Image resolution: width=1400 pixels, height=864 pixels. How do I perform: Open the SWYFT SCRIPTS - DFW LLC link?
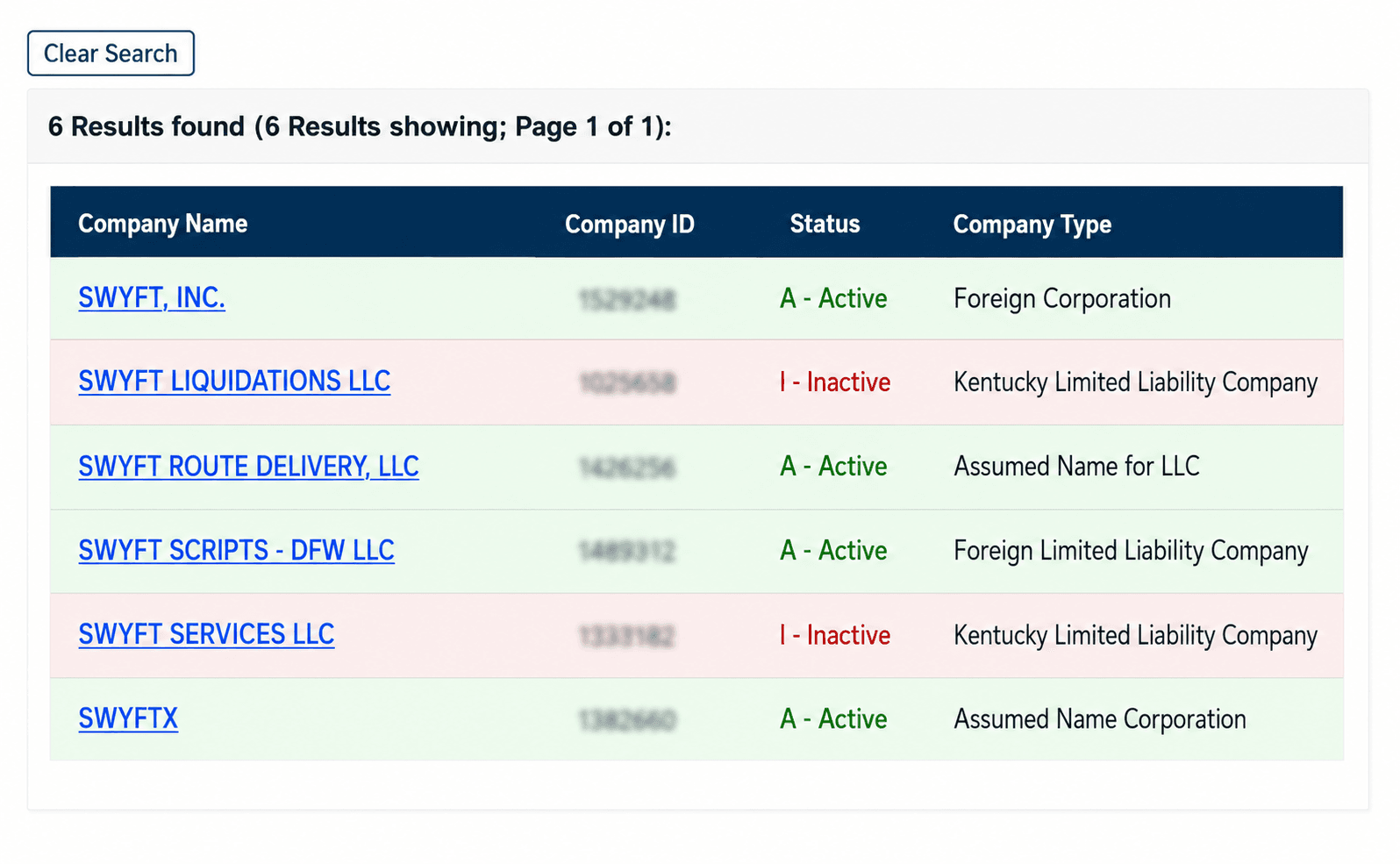click(236, 550)
